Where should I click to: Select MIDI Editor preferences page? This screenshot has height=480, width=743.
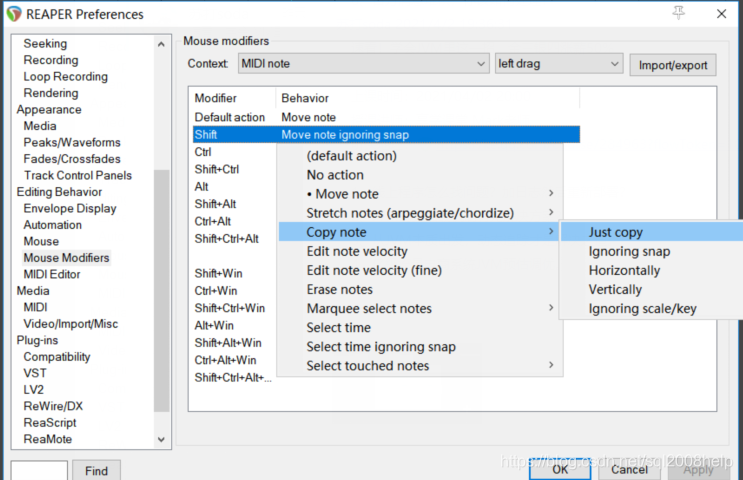click(52, 274)
